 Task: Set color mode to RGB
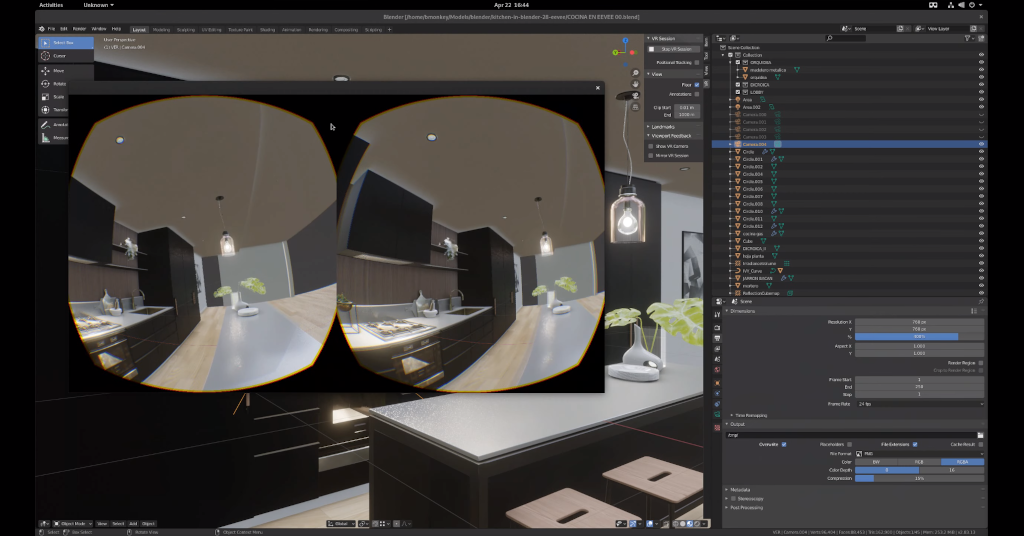pyautogui.click(x=919, y=462)
